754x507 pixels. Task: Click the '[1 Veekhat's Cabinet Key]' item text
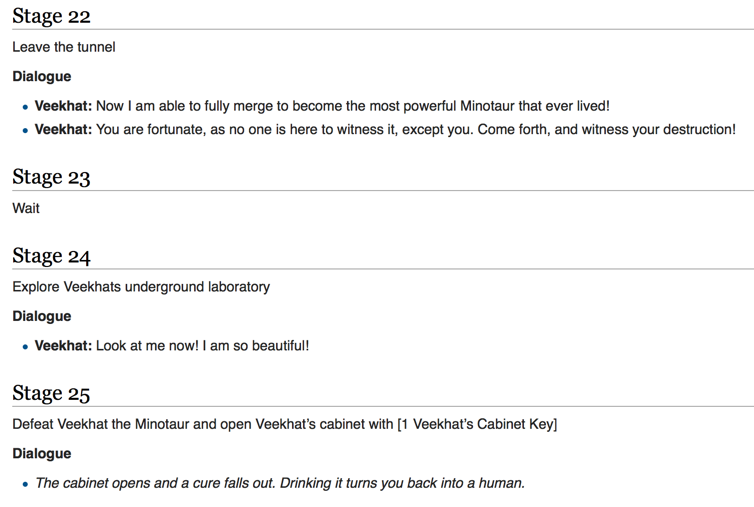(x=477, y=424)
